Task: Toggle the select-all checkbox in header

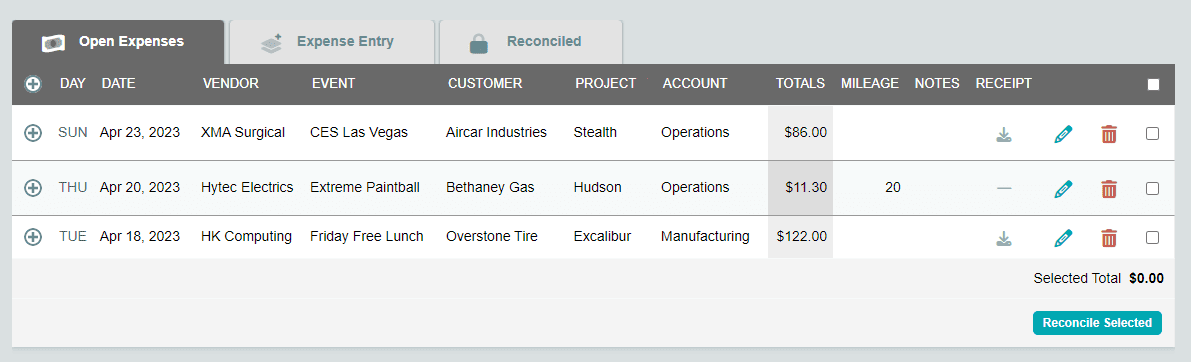Action: pos(1154,85)
